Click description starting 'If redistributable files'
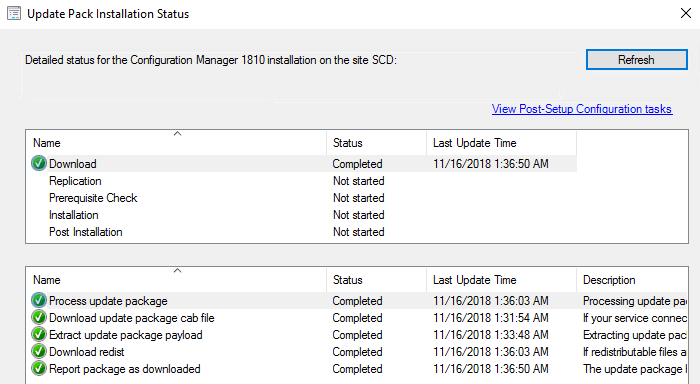 click(635, 352)
